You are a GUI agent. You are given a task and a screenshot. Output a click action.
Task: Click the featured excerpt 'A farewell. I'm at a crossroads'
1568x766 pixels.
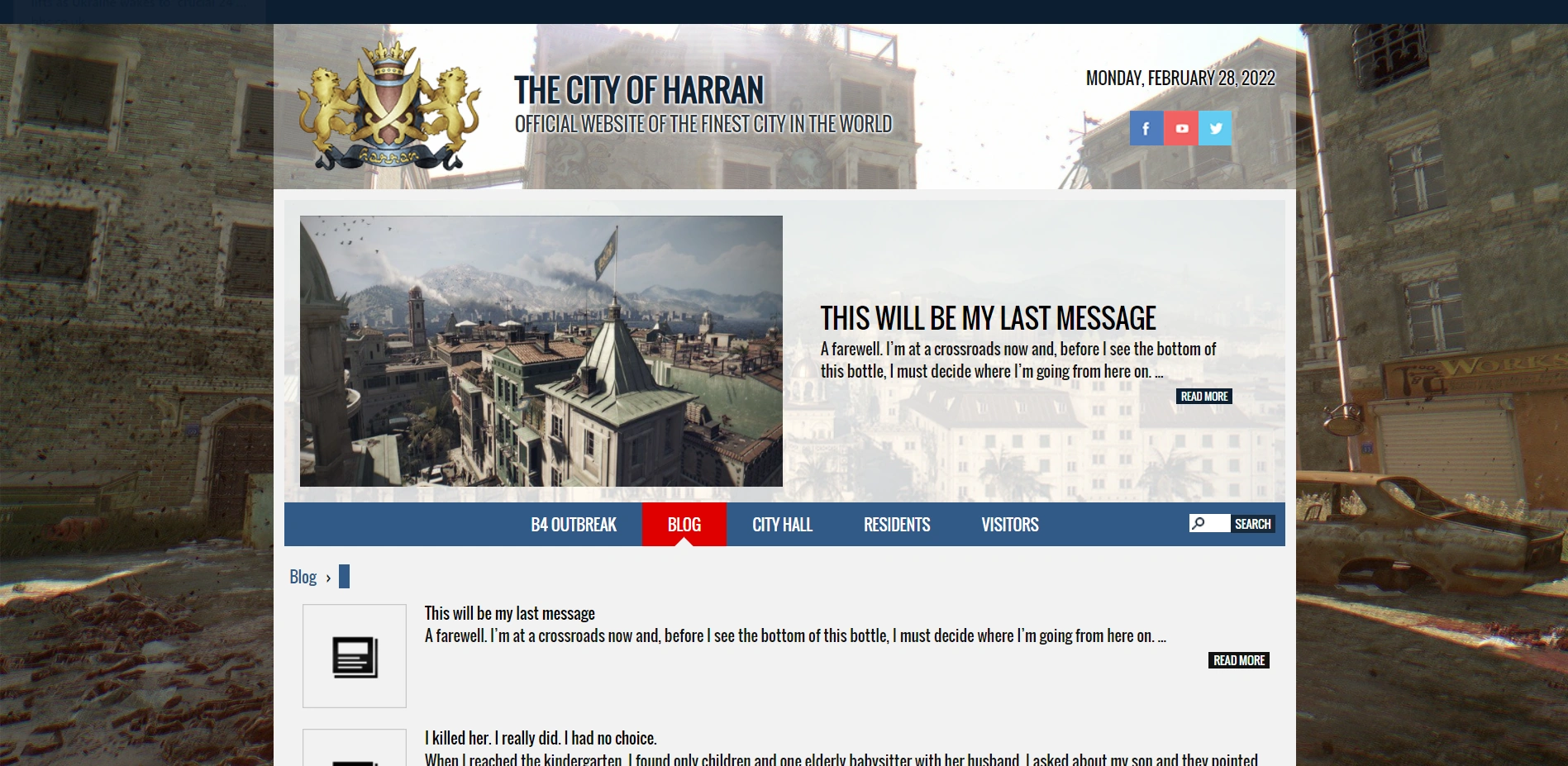coord(1018,360)
